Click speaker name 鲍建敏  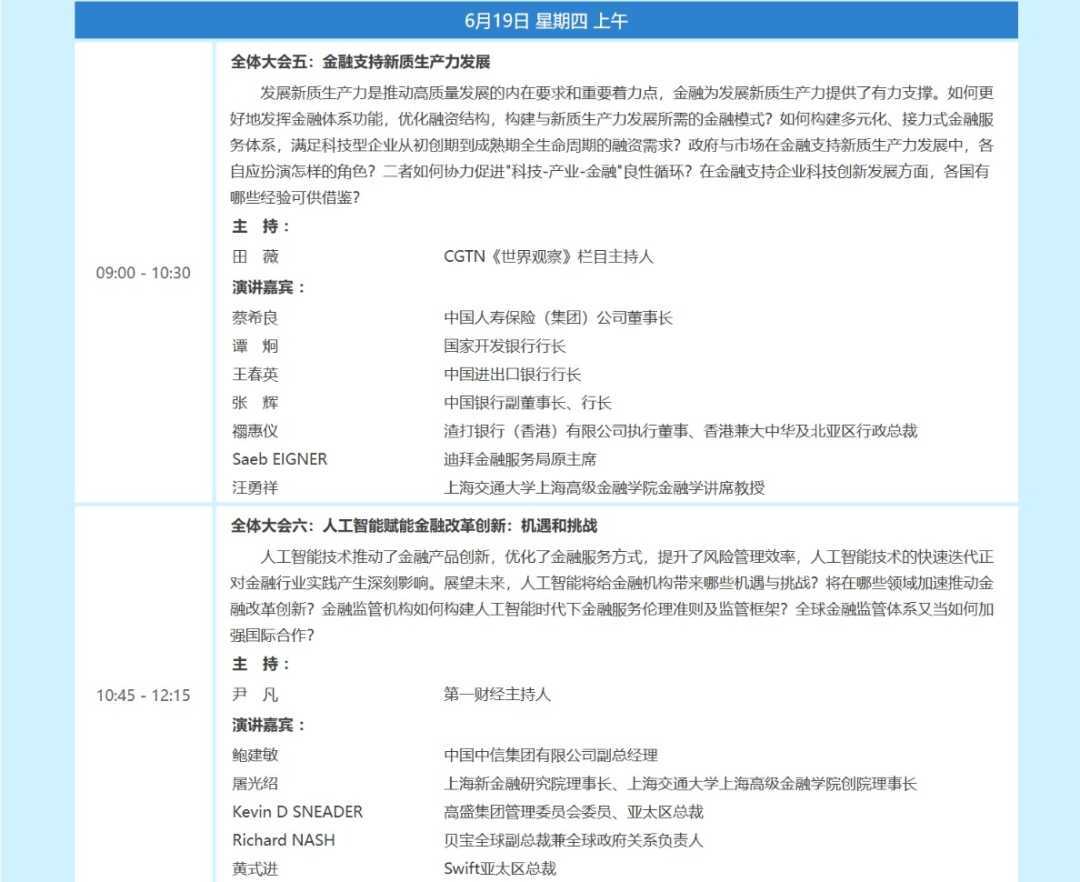coord(255,755)
